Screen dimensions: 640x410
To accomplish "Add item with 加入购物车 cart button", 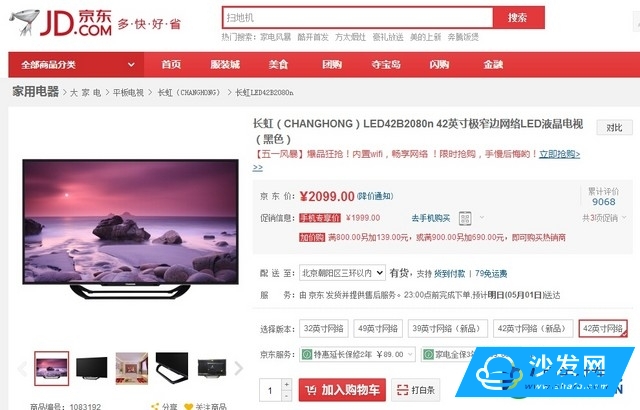I will tap(342, 390).
